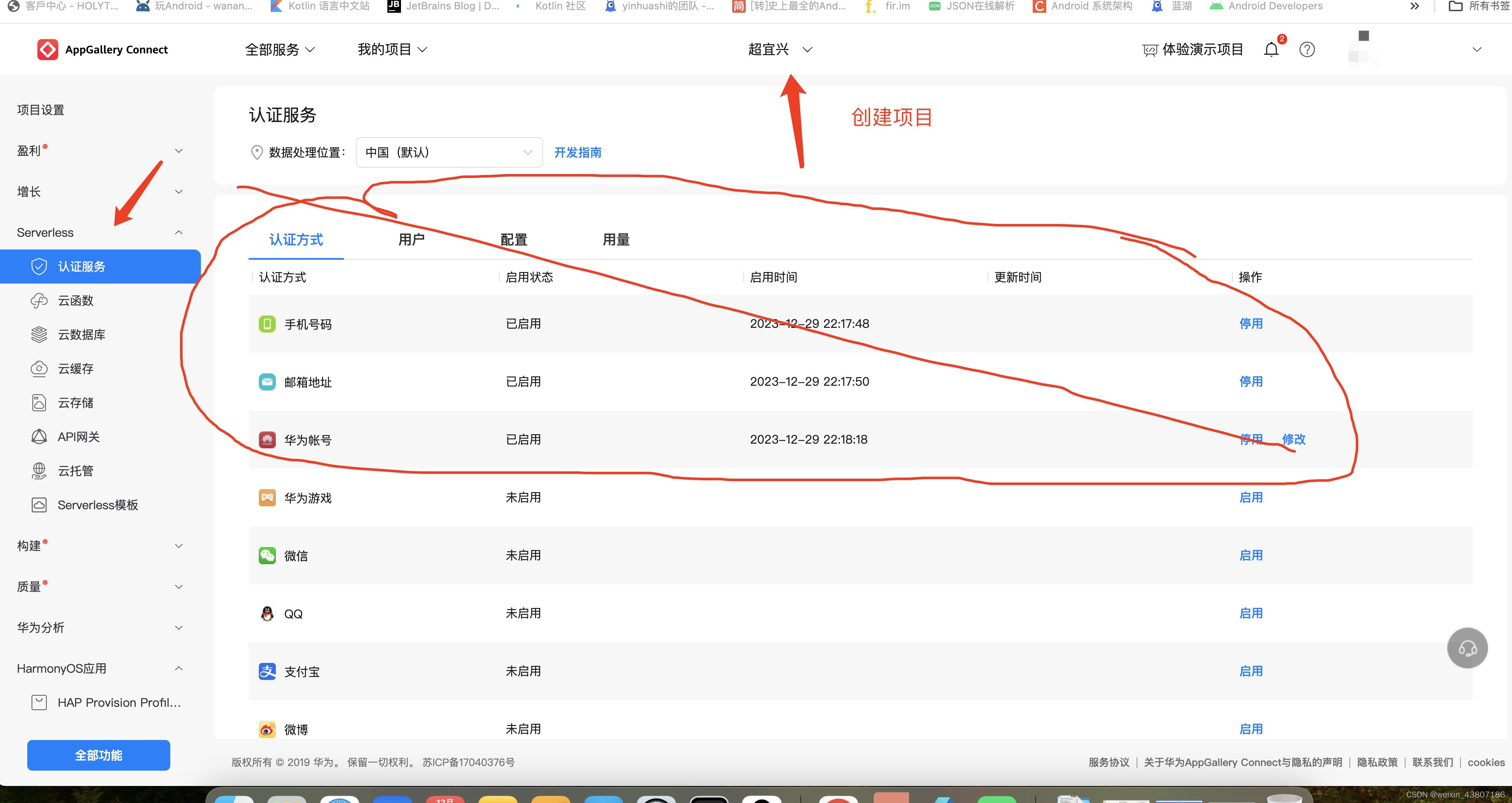Show more bookmarks chevron
The width and height of the screenshot is (1512, 803).
(x=1415, y=6)
